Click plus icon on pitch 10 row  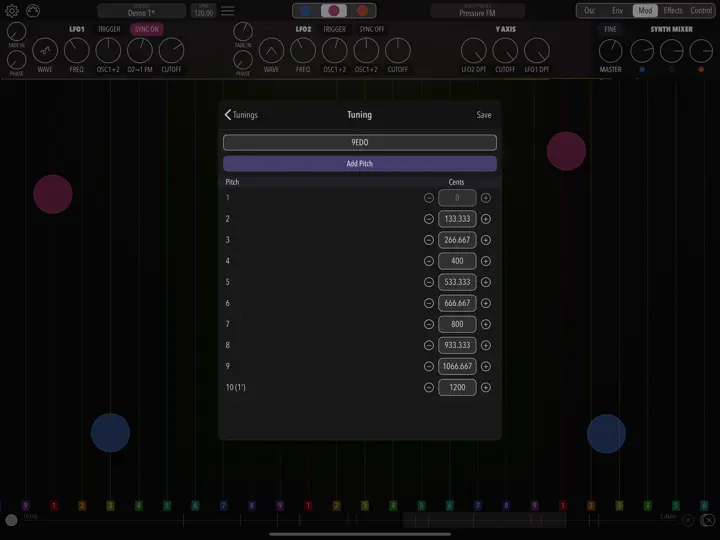pos(486,388)
